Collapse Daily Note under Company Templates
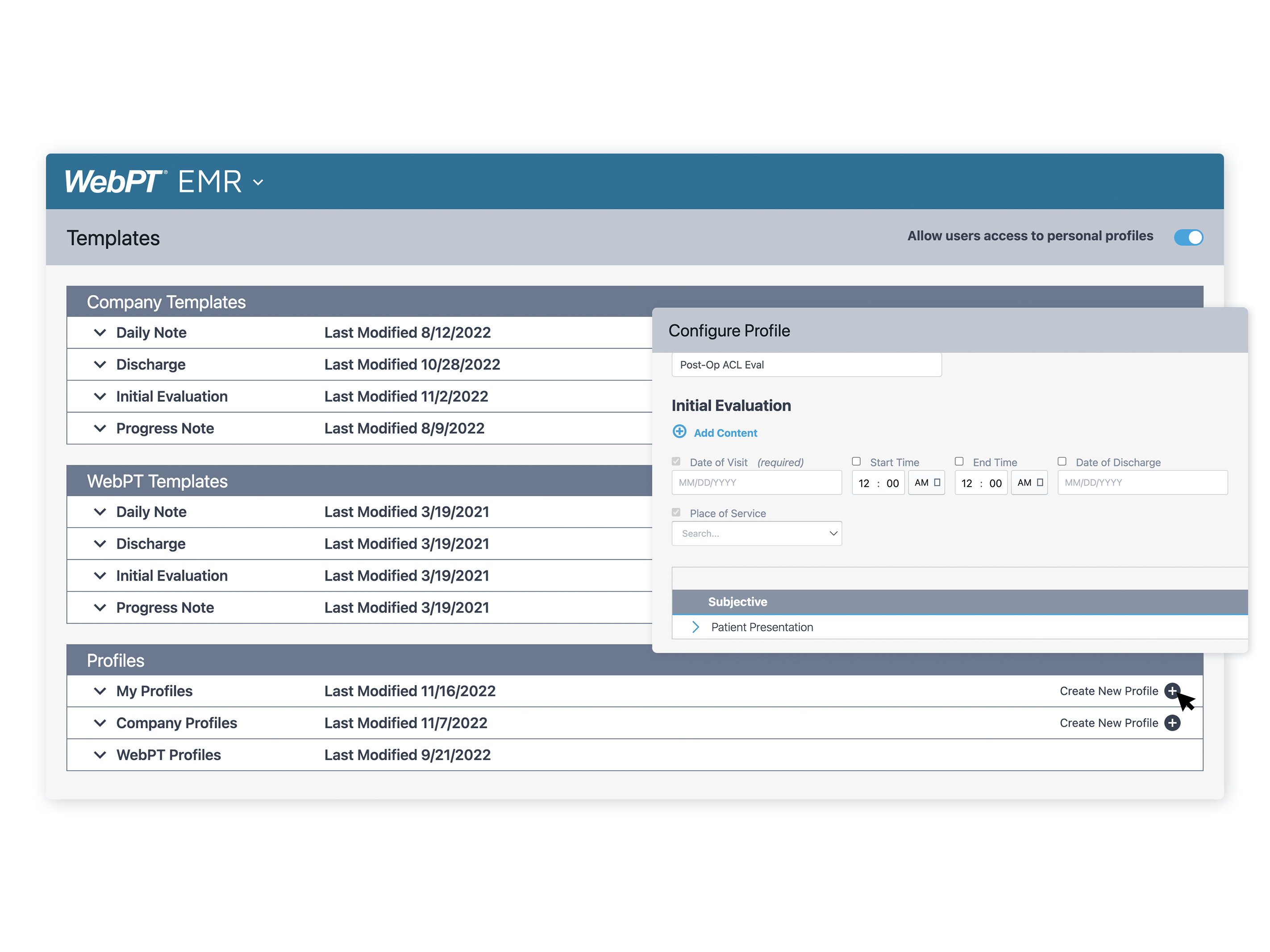The image size is (1270, 952). click(x=100, y=333)
